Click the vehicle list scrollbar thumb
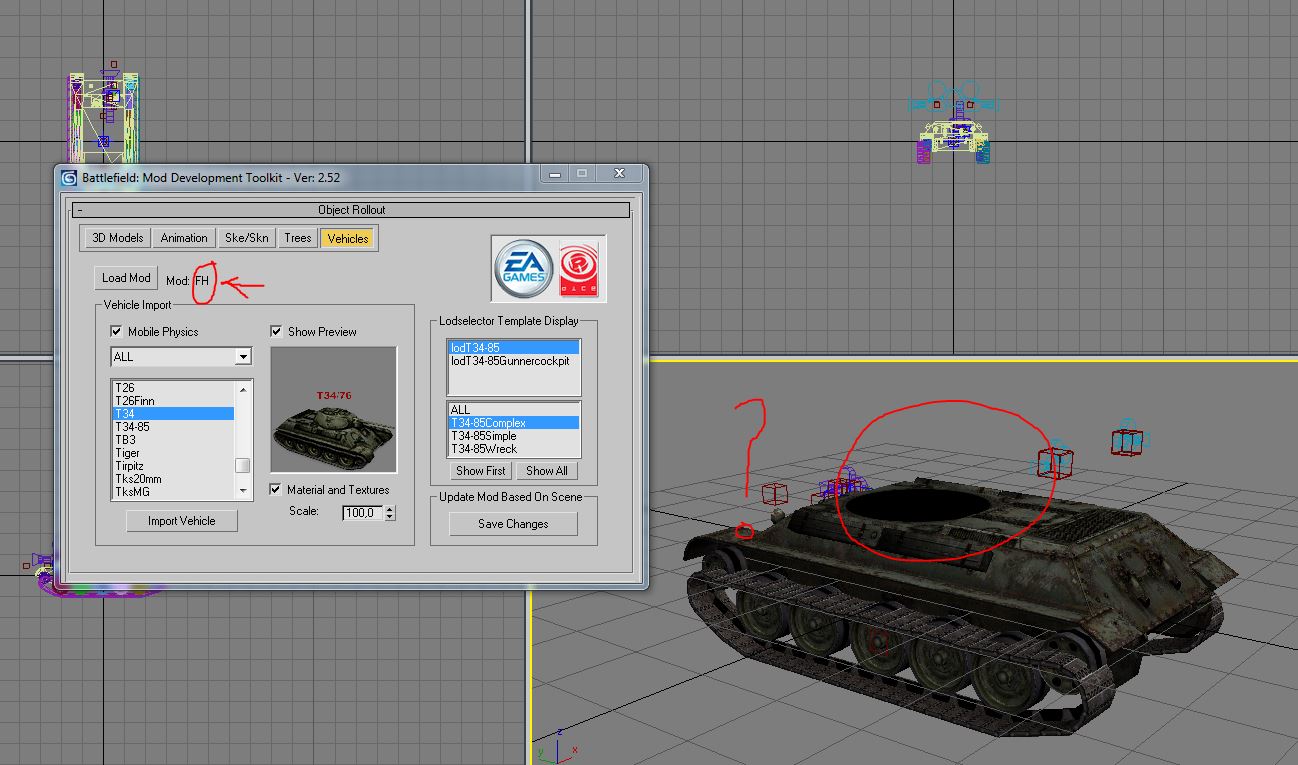Image resolution: width=1298 pixels, height=765 pixels. tap(242, 465)
